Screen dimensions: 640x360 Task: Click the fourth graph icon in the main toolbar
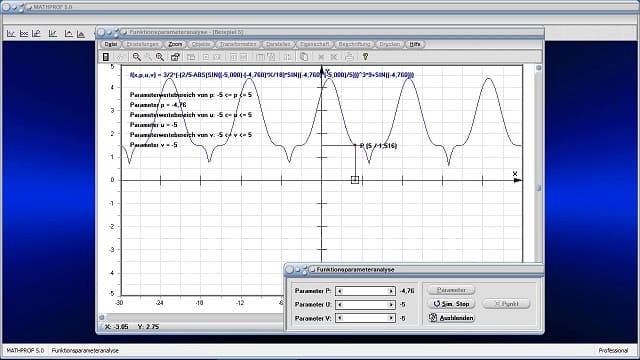tap(53, 34)
